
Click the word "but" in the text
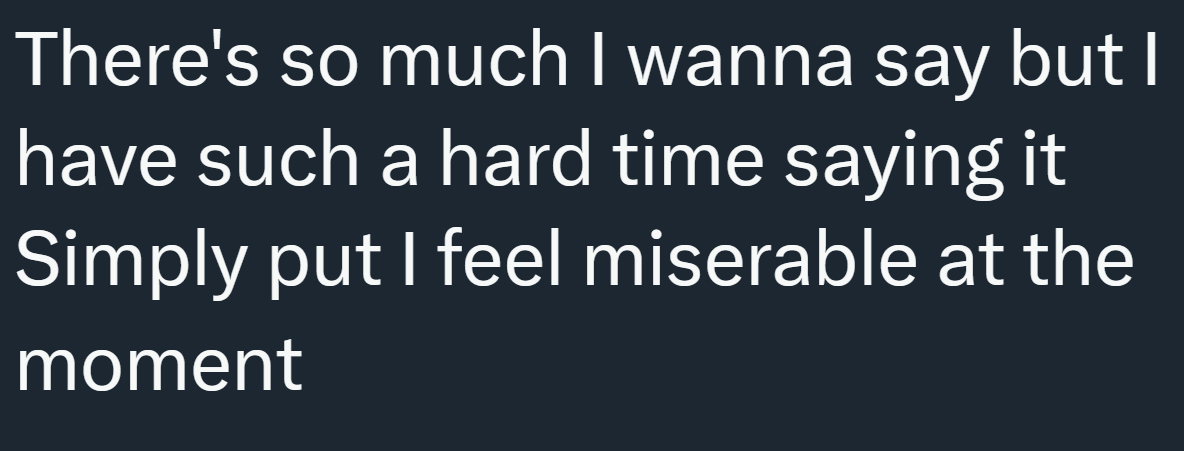(x=1081, y=62)
